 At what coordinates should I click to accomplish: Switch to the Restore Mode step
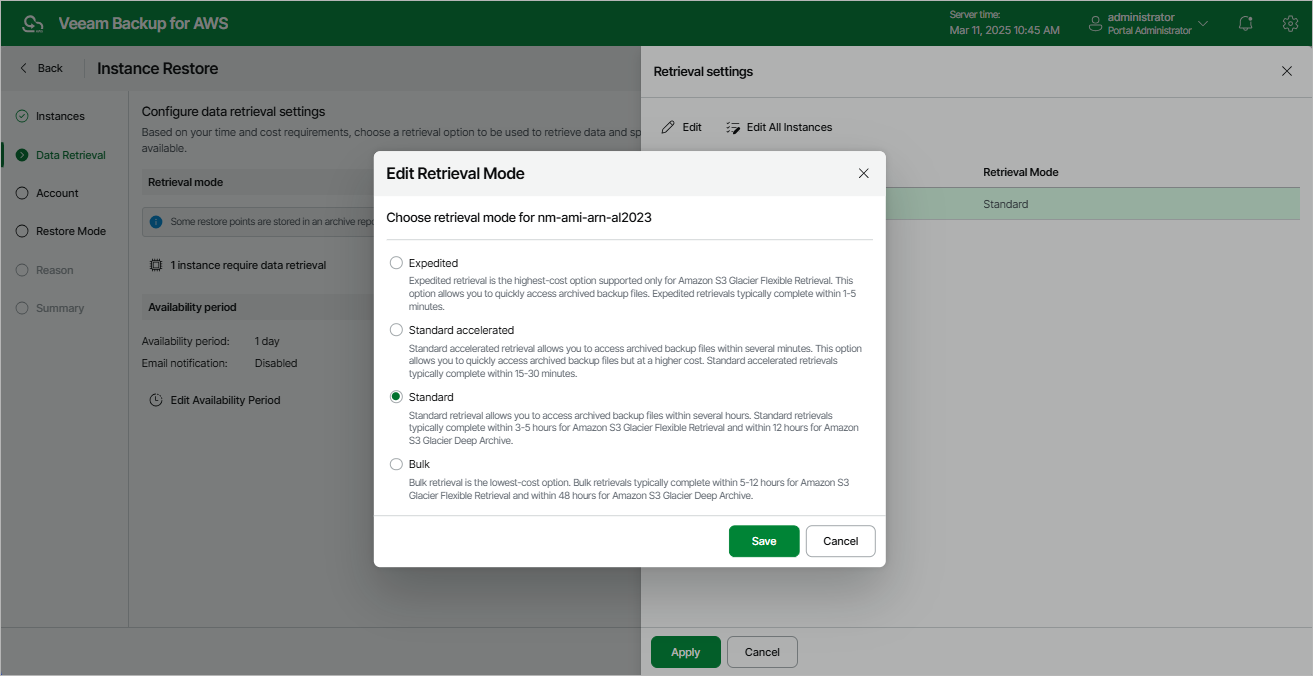70,231
